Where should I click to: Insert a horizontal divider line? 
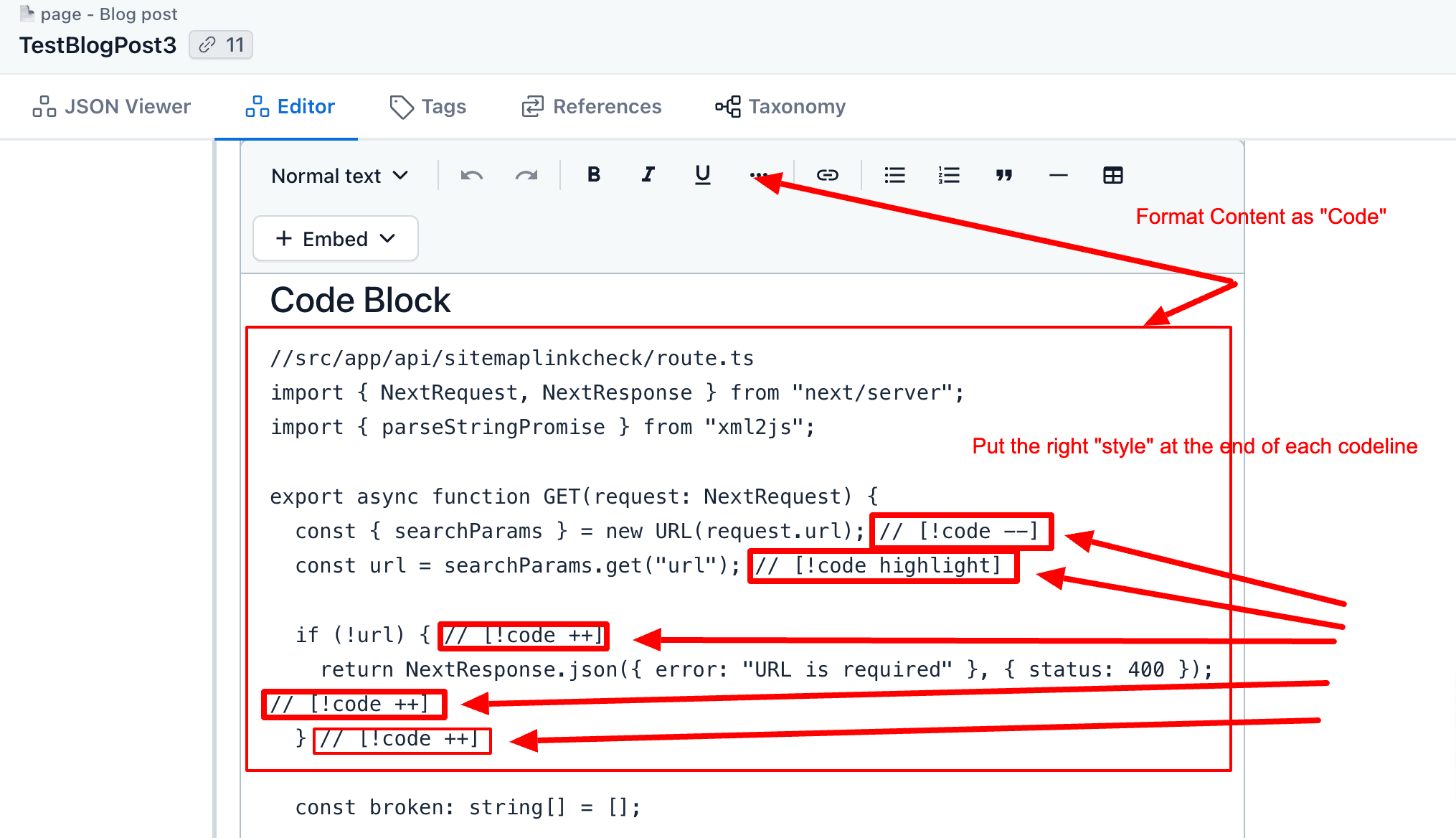tap(1058, 175)
